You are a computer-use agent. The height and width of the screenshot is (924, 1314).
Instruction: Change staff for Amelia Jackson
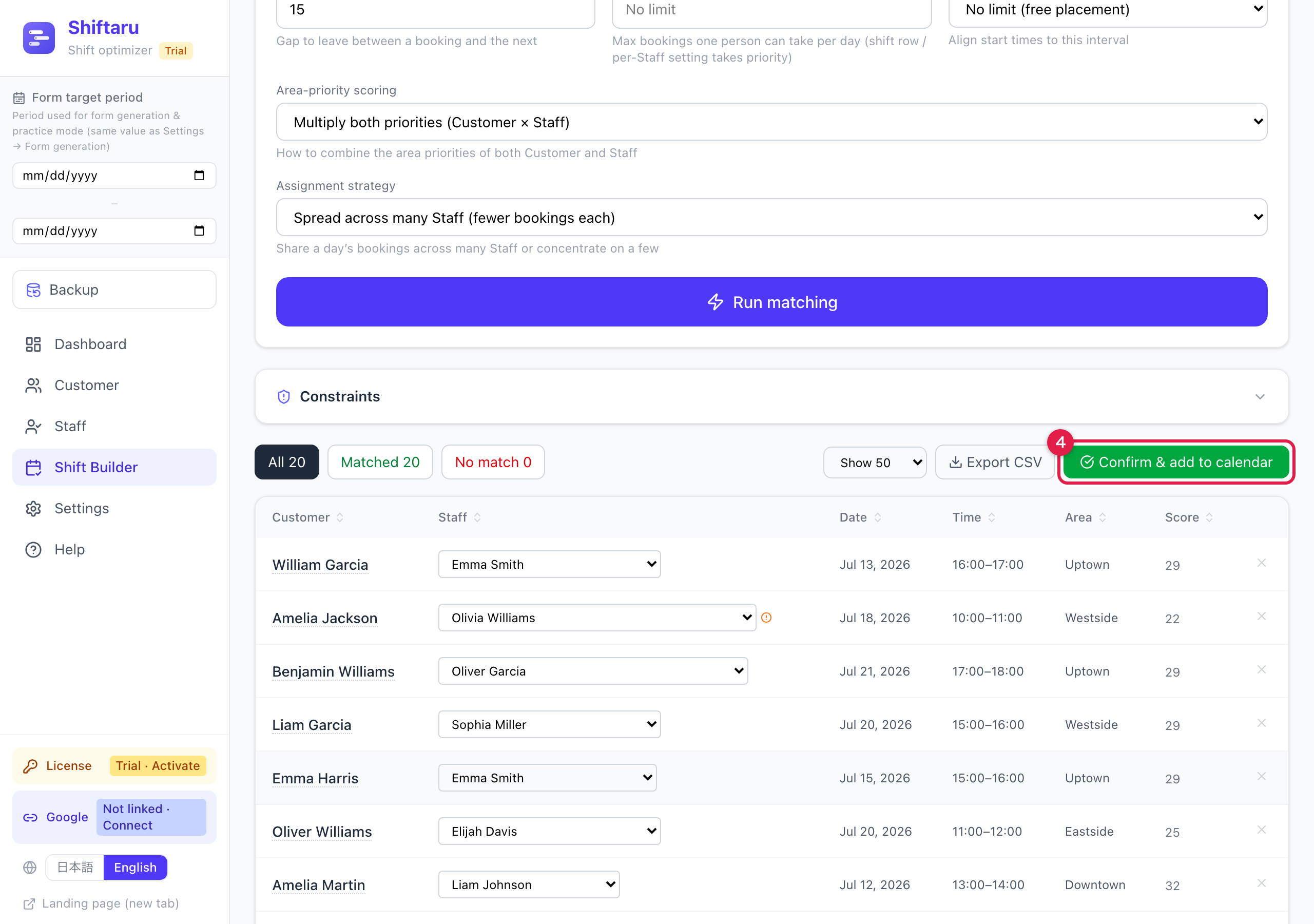pyautogui.click(x=597, y=618)
